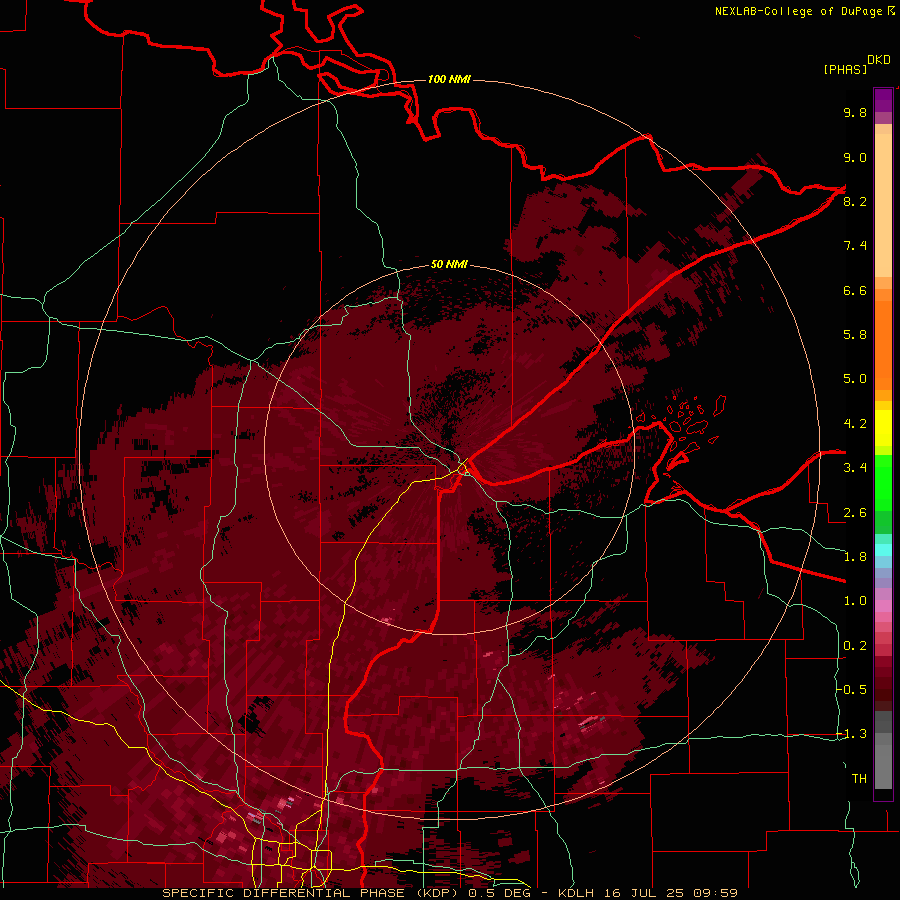Image resolution: width=900 pixels, height=900 pixels.
Task: Click the 7.4 value on the scale
Action: pyautogui.click(x=855, y=246)
